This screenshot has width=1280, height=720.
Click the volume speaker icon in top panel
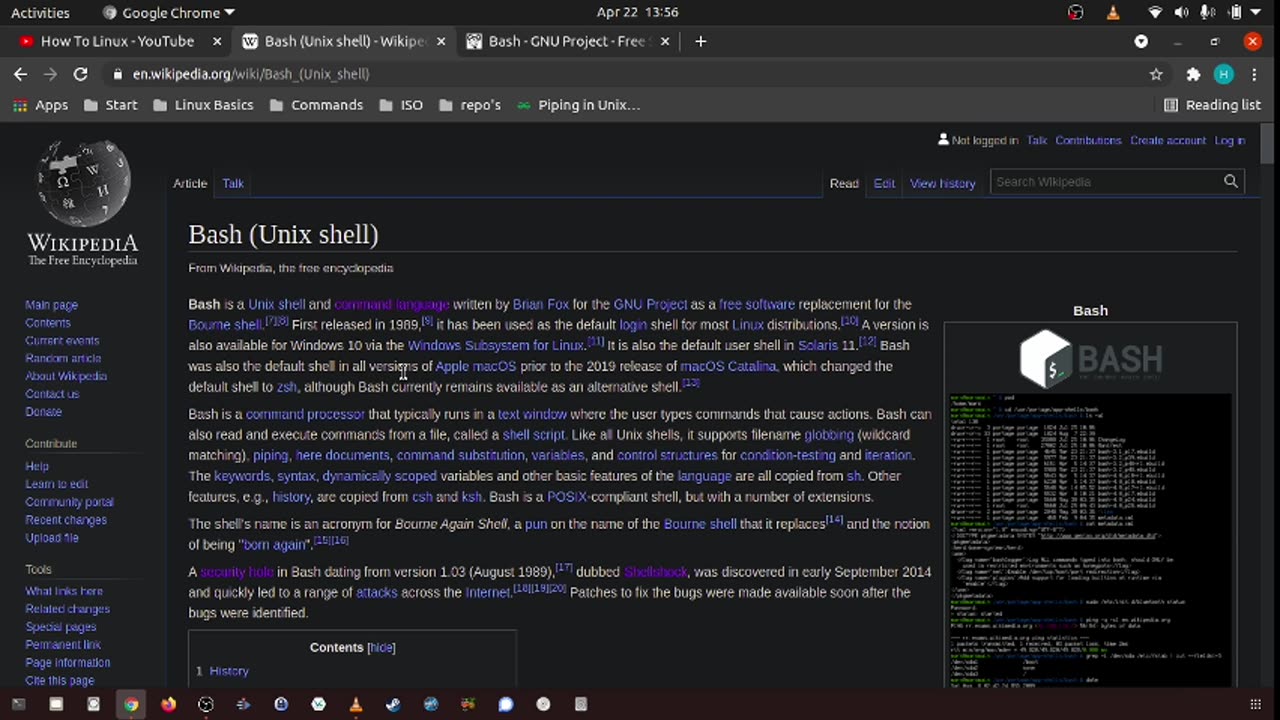pyautogui.click(x=1181, y=13)
